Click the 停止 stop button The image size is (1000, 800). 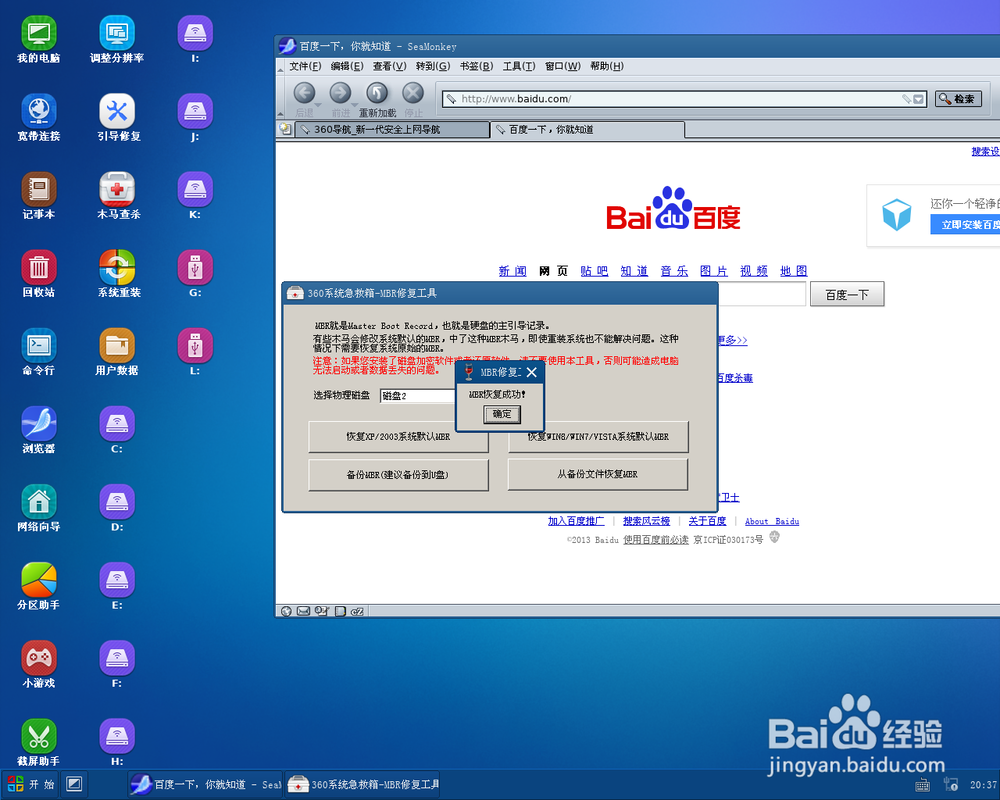point(413,99)
